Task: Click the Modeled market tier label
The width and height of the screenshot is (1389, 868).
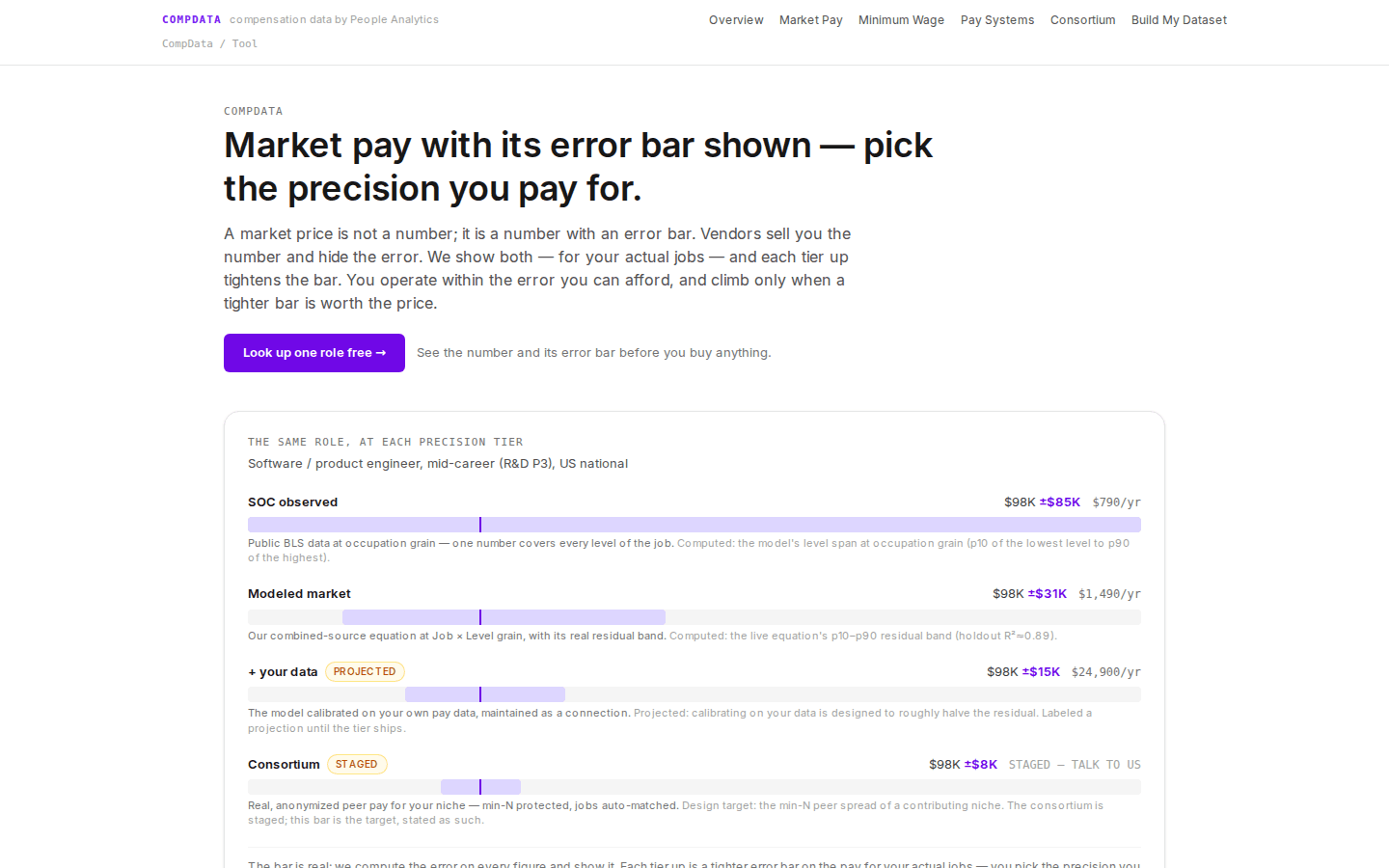Action: (x=299, y=594)
